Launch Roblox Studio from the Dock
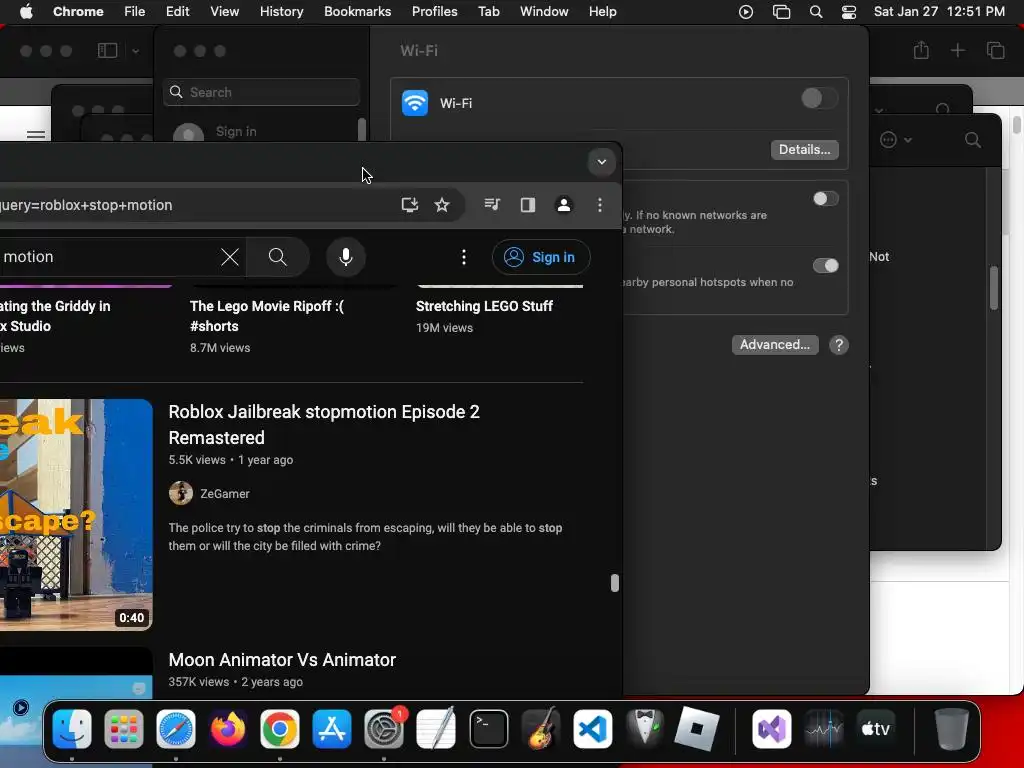Viewport: 1024px width, 768px height. [x=697, y=729]
